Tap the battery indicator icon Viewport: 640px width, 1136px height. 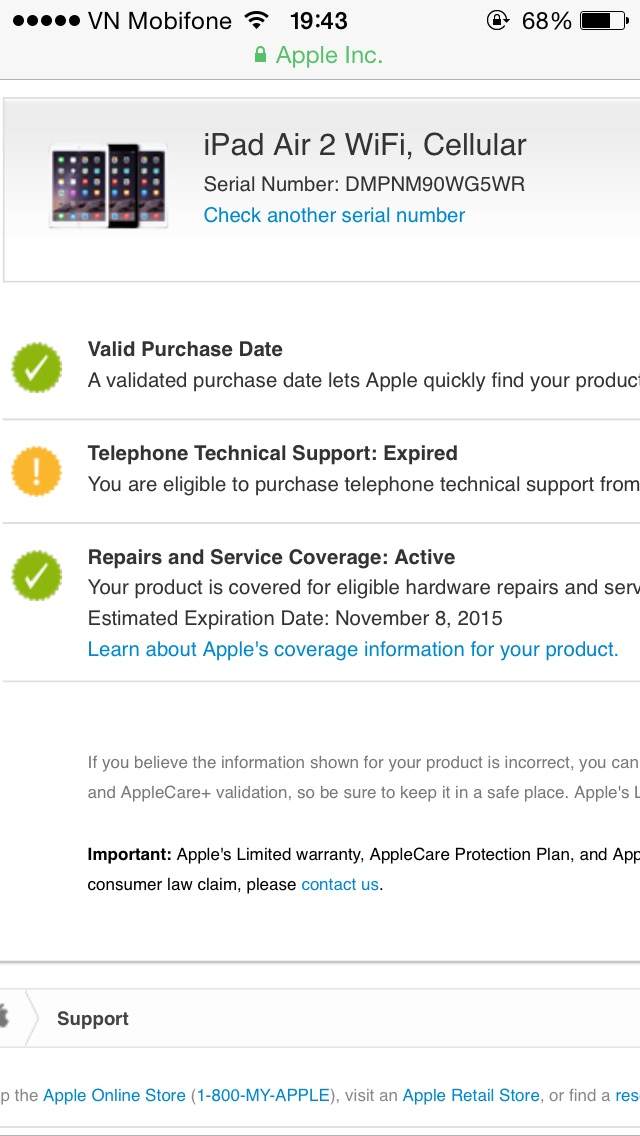click(602, 20)
